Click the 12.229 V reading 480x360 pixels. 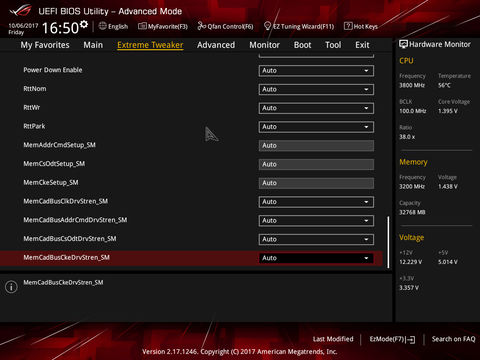click(x=410, y=262)
